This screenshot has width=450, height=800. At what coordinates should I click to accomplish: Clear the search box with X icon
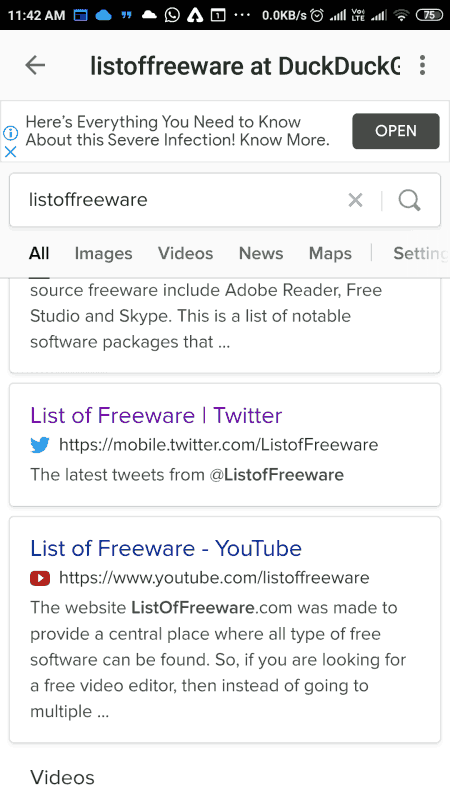tap(356, 201)
